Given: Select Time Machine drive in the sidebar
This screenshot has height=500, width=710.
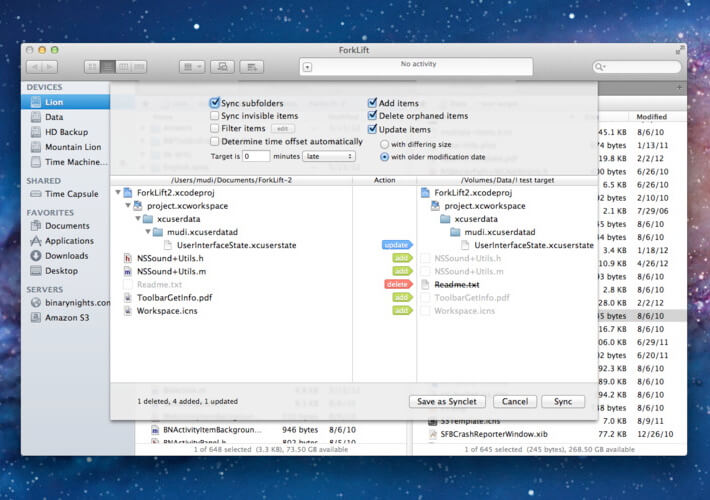Looking at the screenshot, I should (x=65, y=162).
